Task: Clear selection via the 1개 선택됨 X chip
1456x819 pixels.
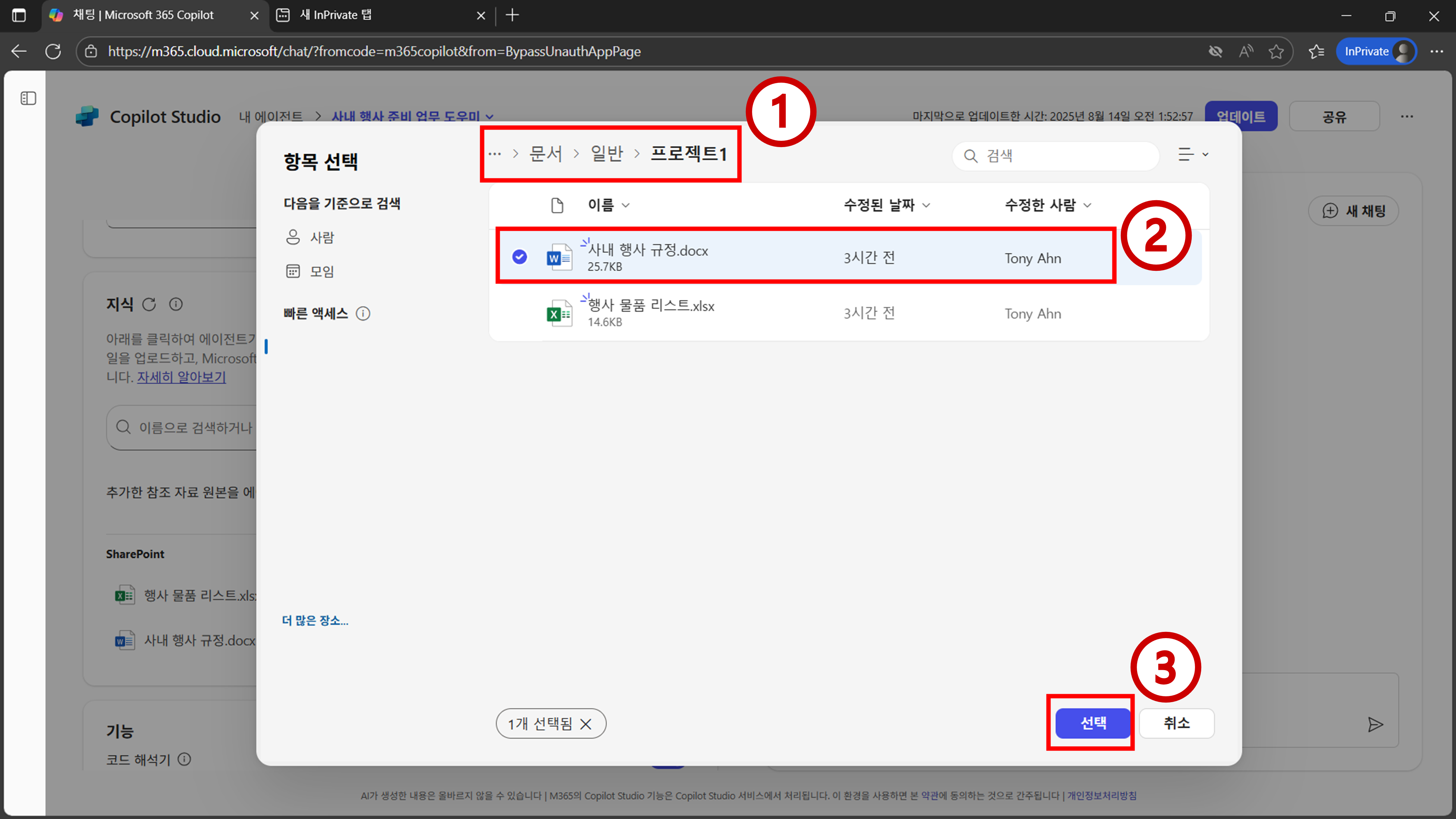Action: pos(586,724)
